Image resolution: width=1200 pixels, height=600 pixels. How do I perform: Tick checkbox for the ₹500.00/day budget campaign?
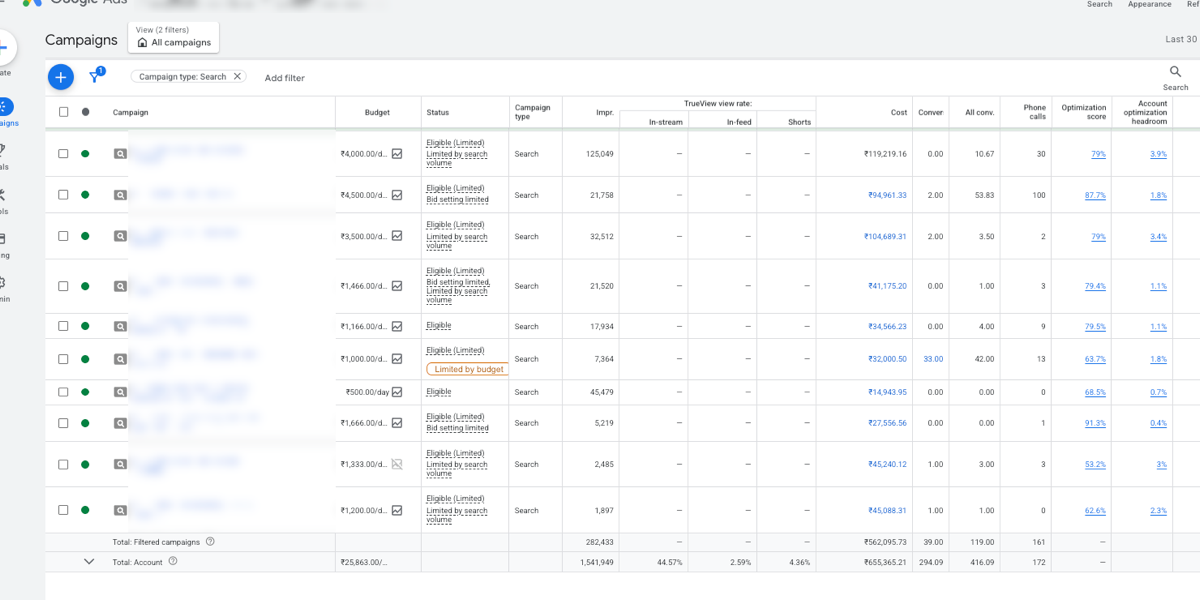pyautogui.click(x=63, y=392)
